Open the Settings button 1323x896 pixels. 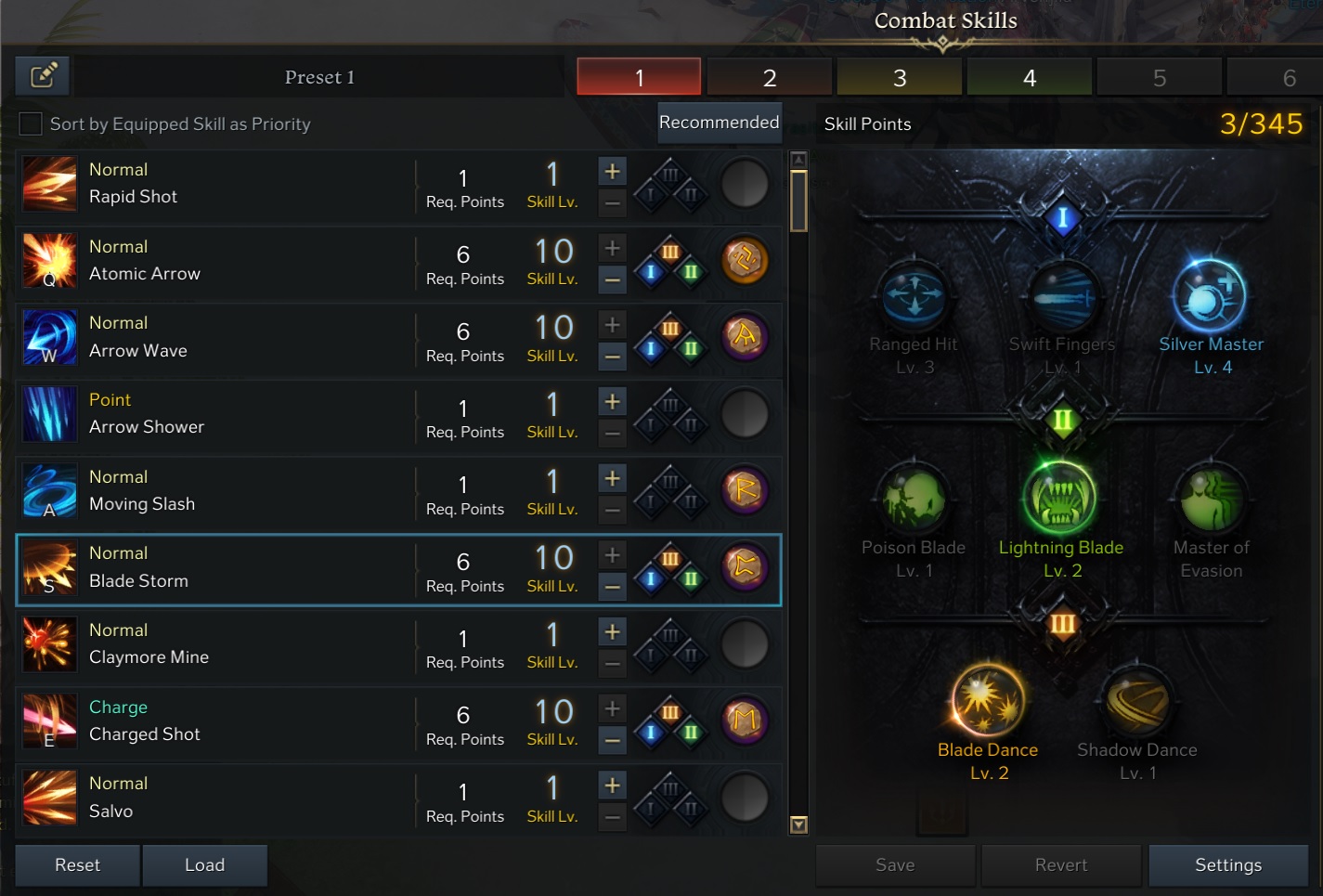(1227, 865)
